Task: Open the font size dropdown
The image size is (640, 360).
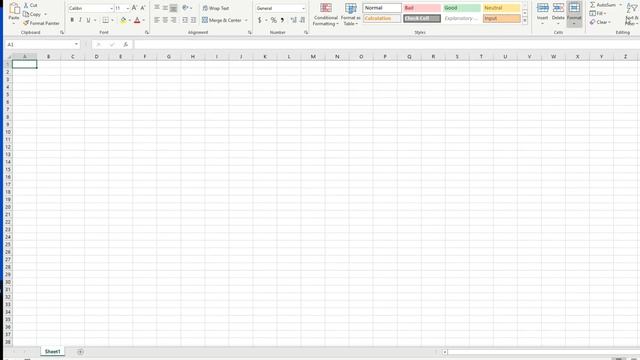Action: [x=127, y=9]
